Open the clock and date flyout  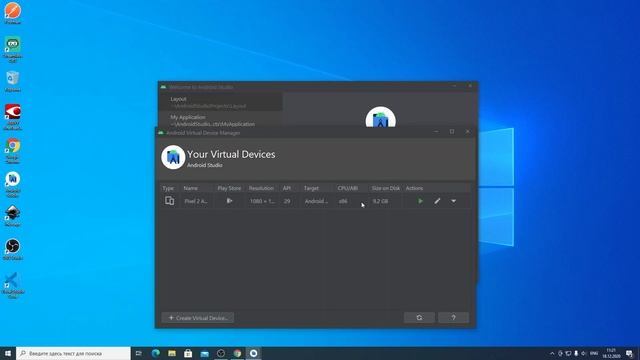click(611, 353)
